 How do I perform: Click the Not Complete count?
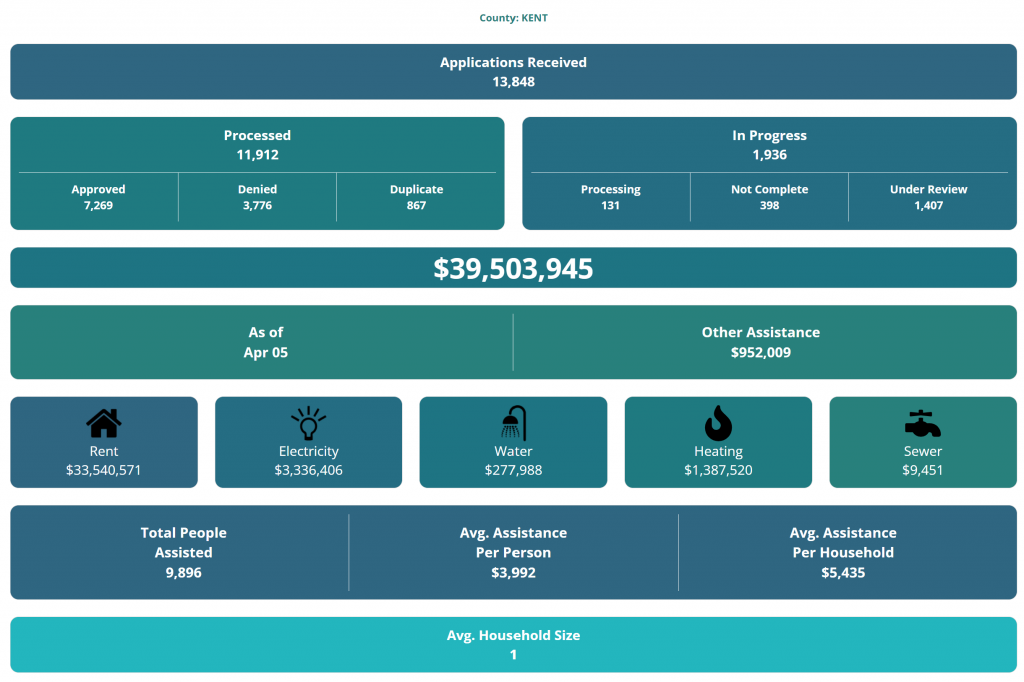pos(769,205)
